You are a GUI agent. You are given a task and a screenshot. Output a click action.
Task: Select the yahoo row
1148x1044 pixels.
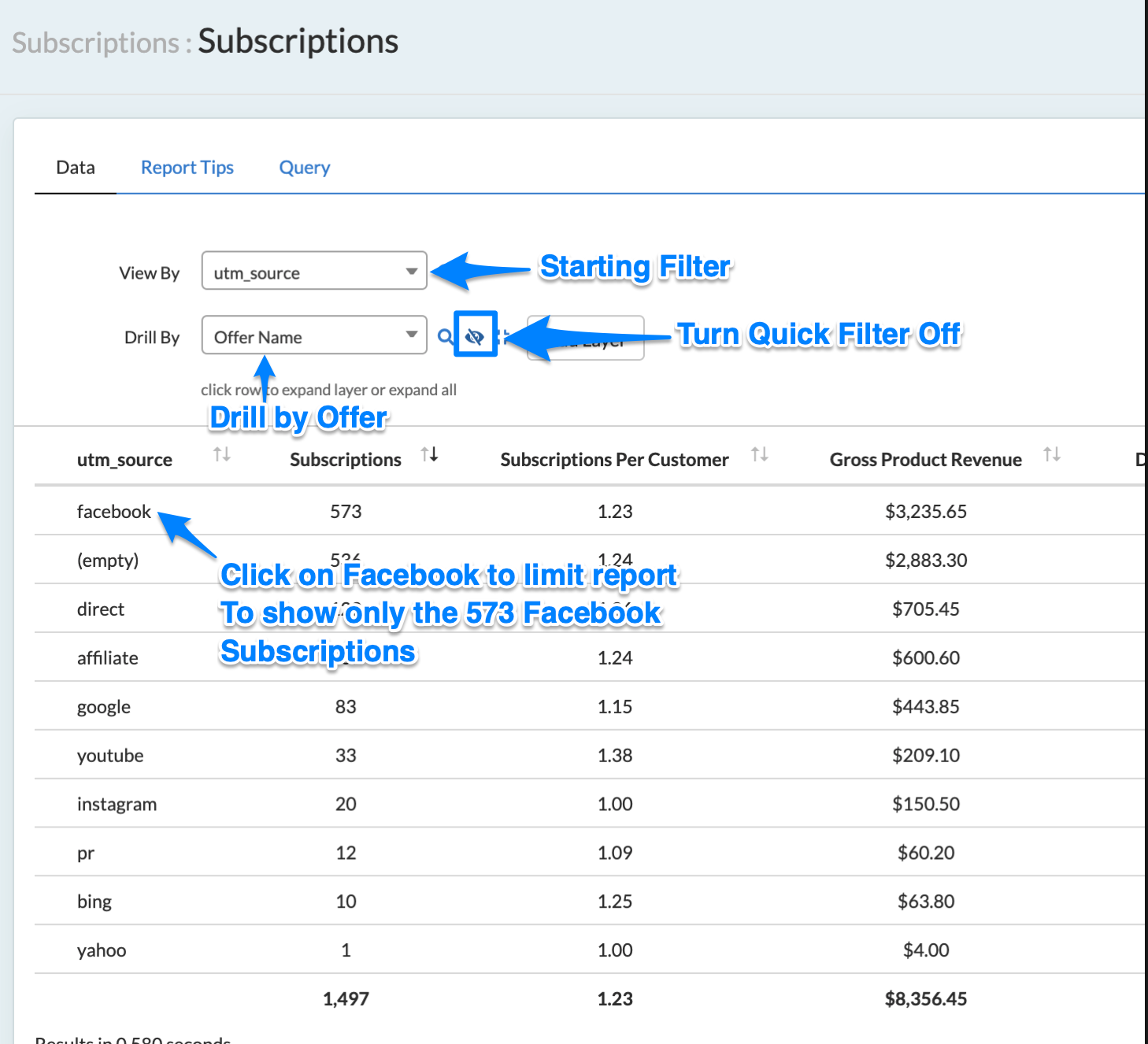click(102, 951)
